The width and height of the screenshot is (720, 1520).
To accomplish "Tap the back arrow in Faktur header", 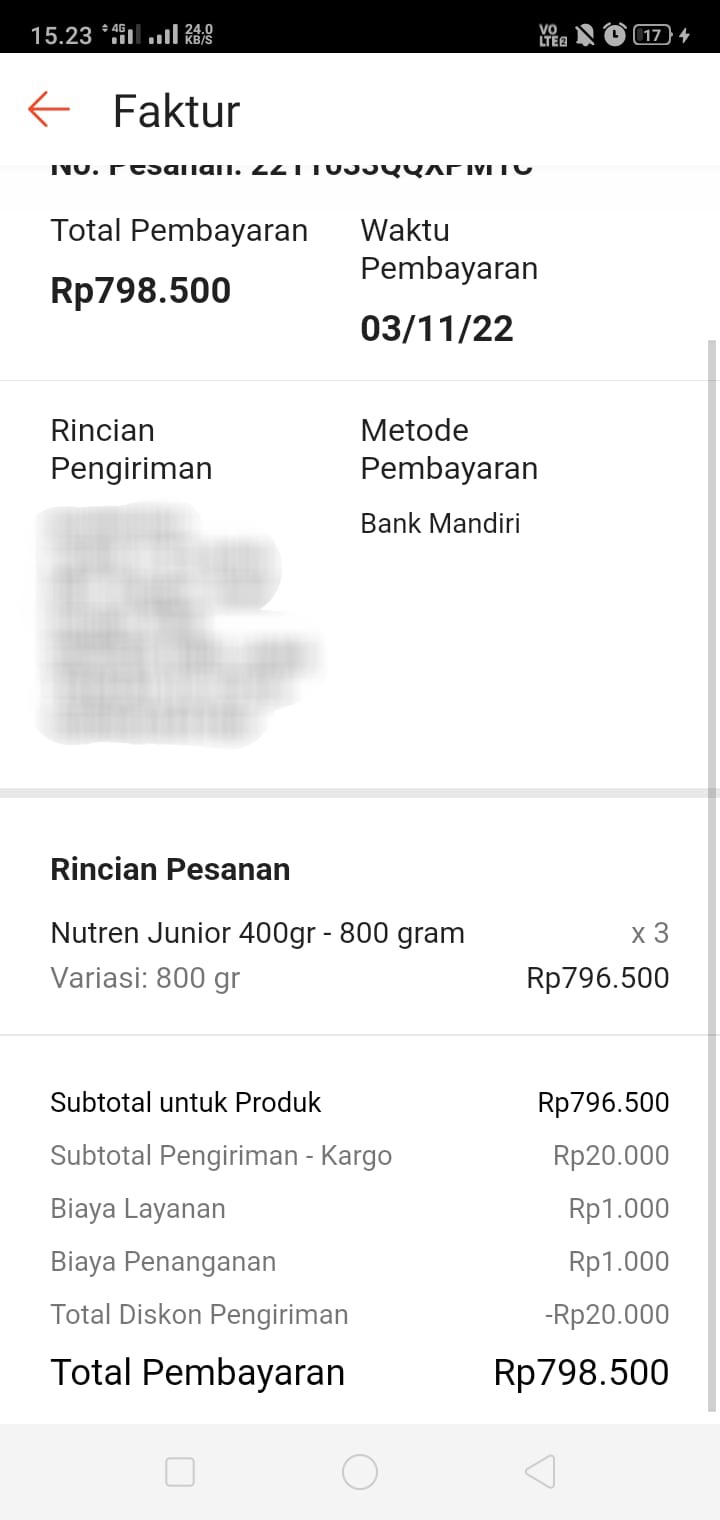I will (x=48, y=109).
